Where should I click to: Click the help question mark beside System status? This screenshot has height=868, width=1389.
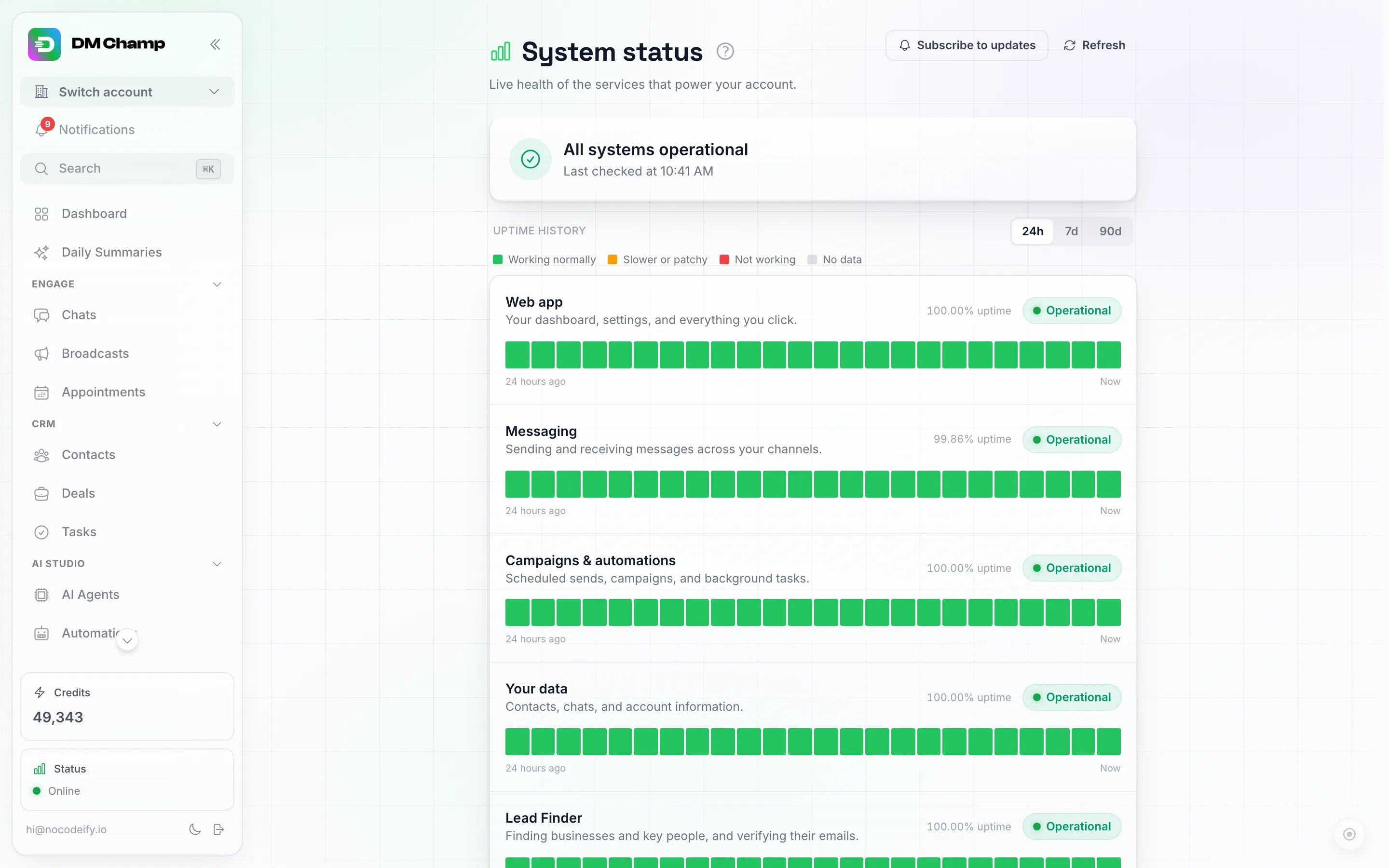(725, 52)
